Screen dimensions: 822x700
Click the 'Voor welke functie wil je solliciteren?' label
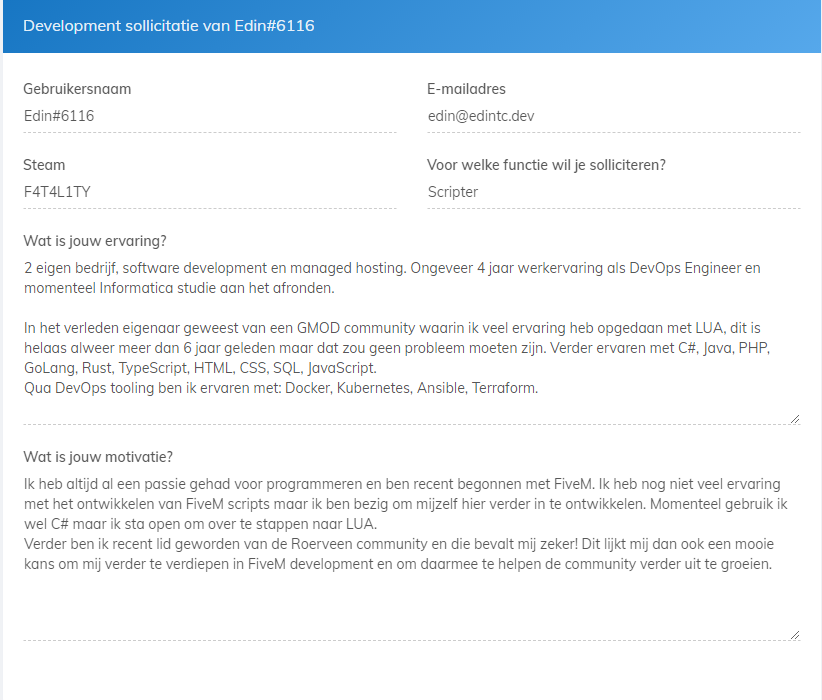pos(546,165)
